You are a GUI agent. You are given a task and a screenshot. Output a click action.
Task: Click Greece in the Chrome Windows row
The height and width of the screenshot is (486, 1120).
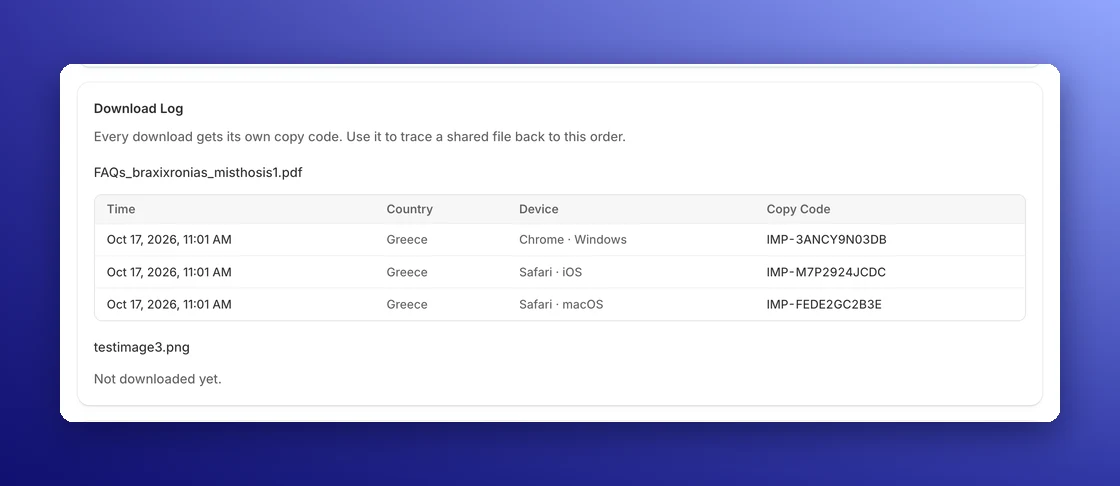tap(407, 240)
